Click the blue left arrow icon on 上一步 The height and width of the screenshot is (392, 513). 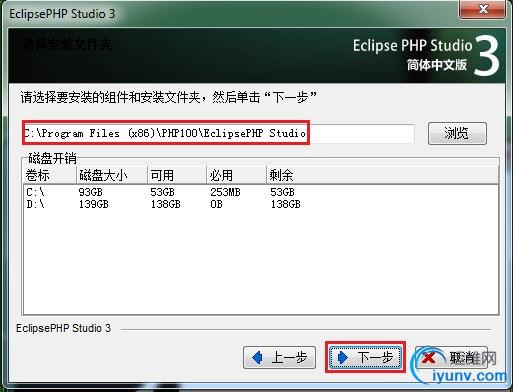coord(257,357)
